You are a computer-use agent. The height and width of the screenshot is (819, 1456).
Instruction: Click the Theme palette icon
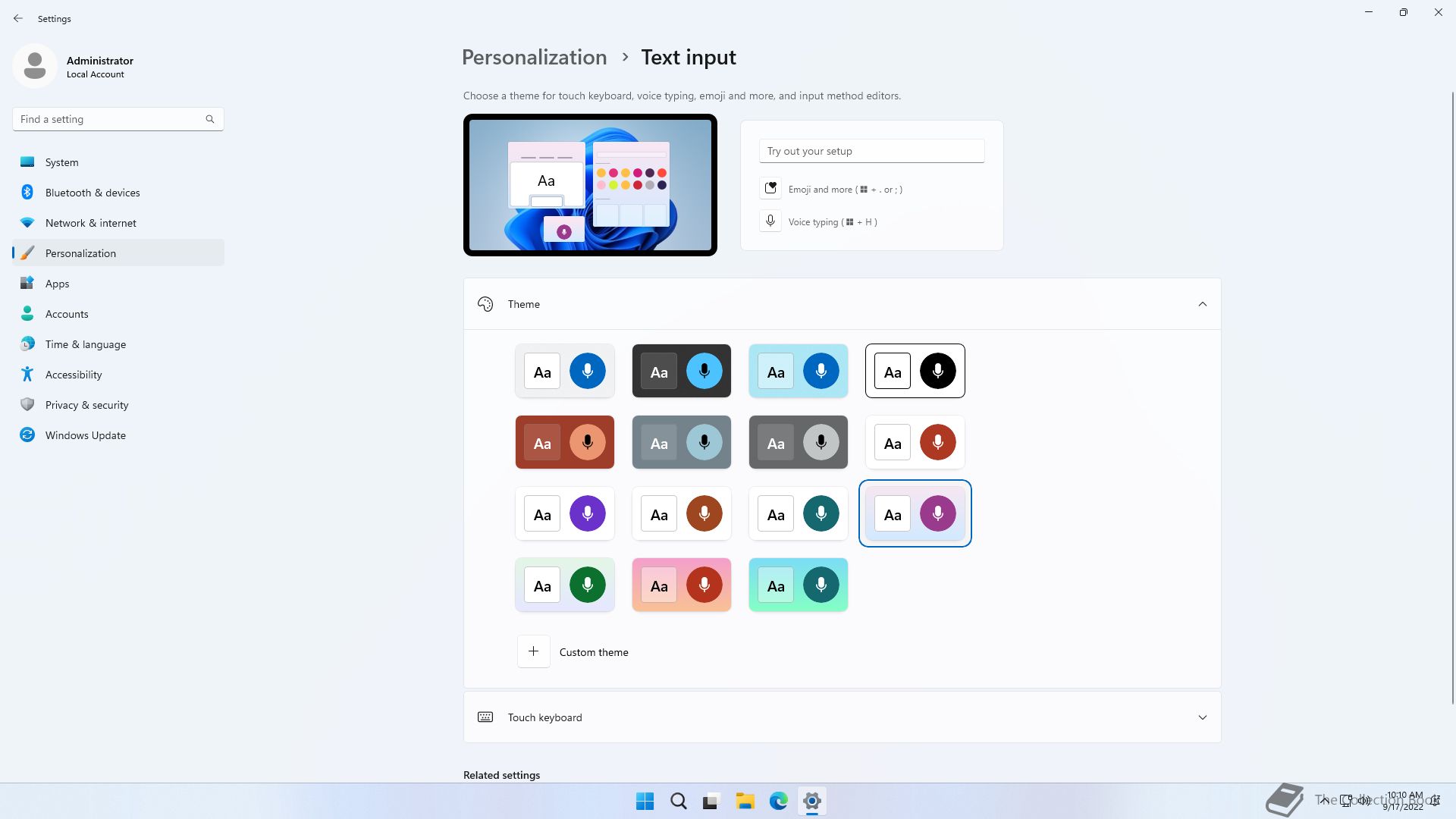[485, 304]
